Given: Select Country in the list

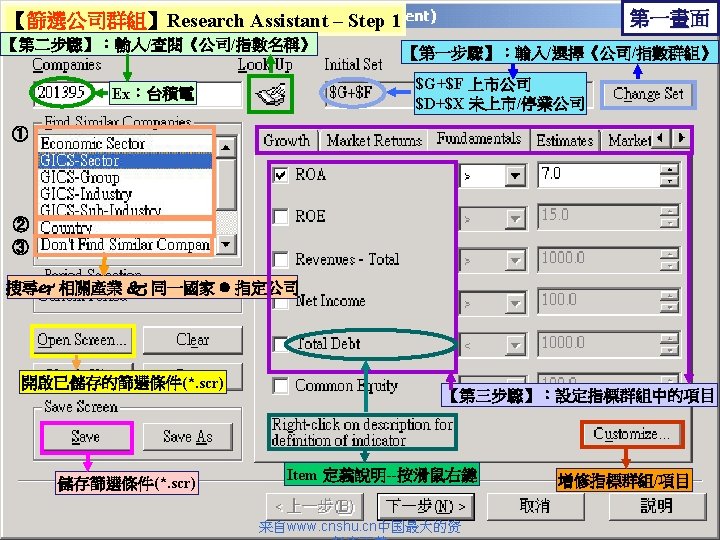Looking at the screenshot, I should 125,228.
